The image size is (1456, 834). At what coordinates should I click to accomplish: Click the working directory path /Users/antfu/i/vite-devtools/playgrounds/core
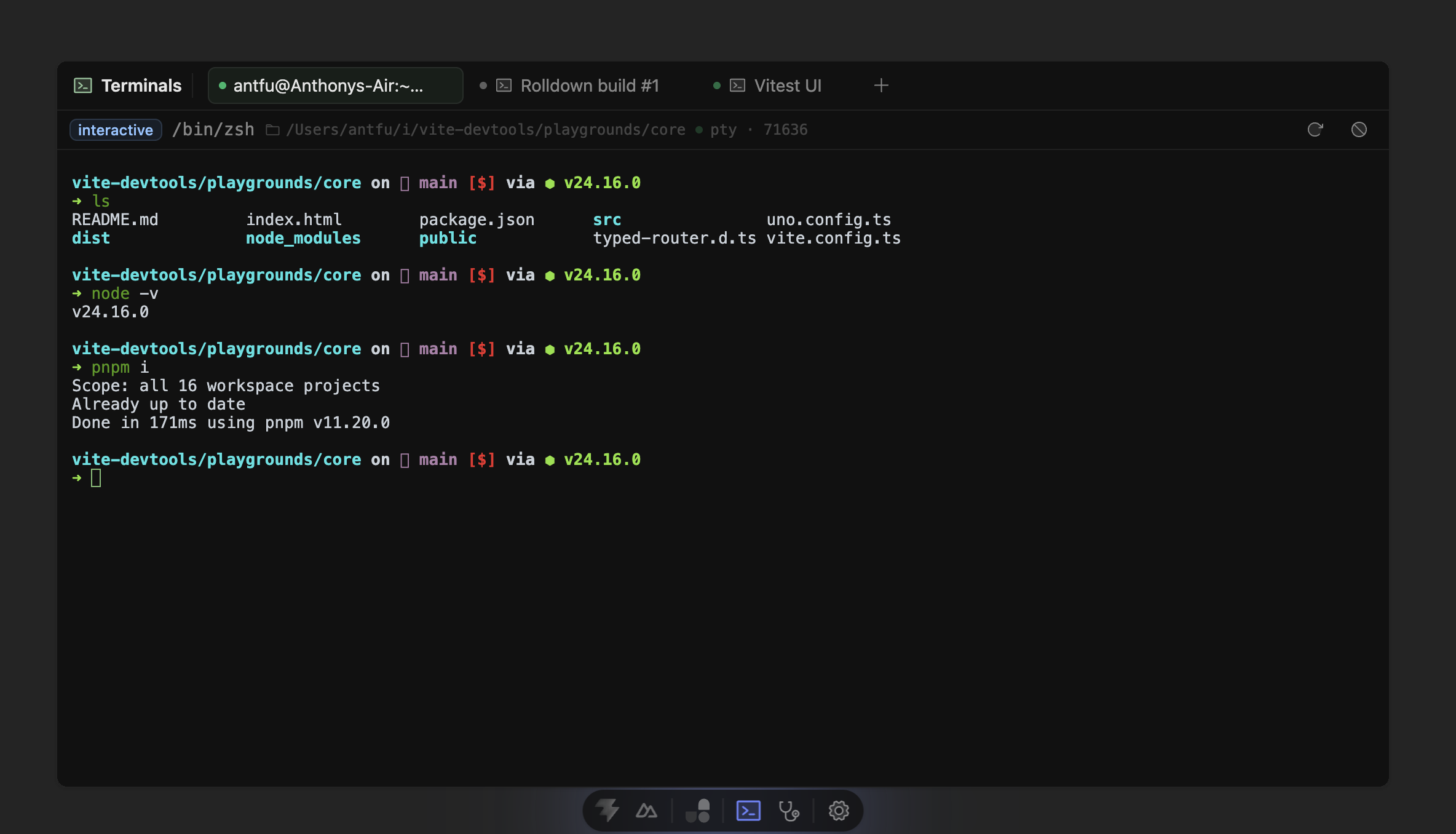[x=486, y=130]
